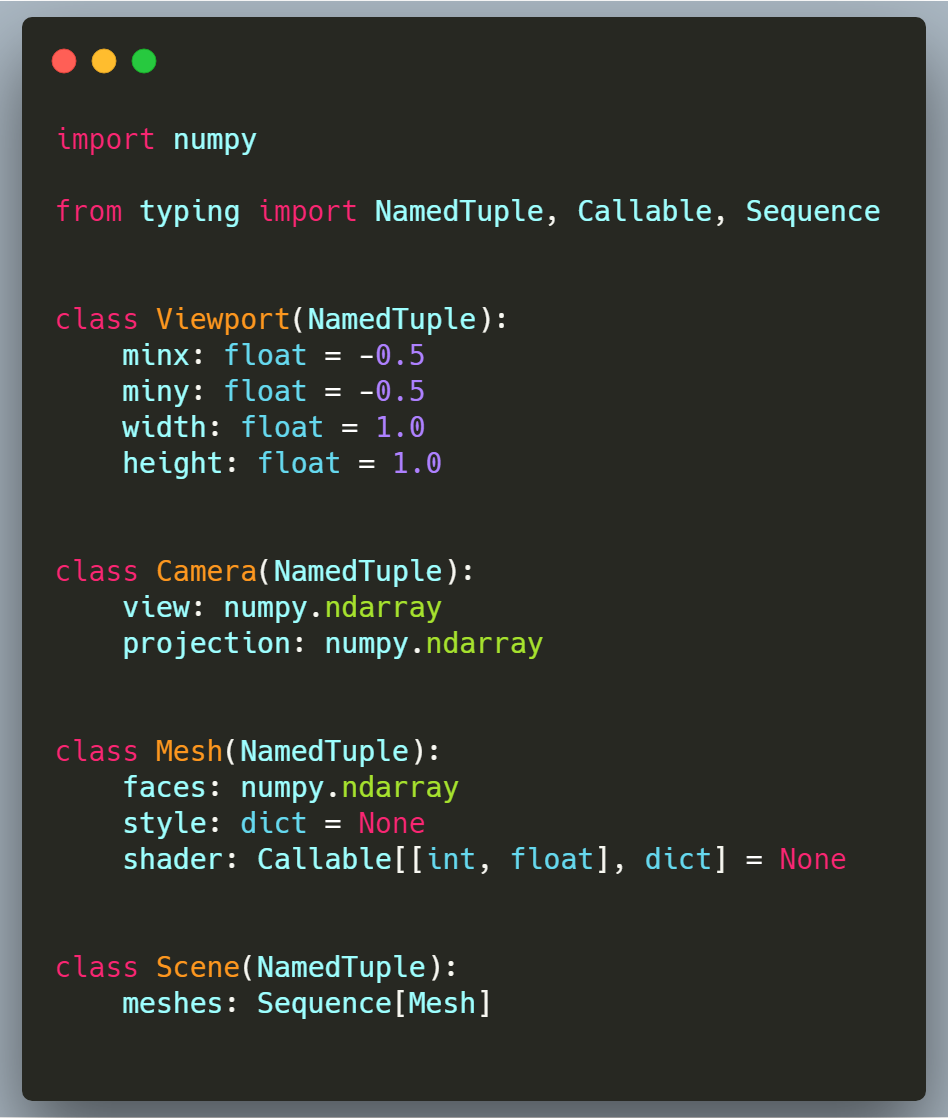Click the 'from' keyword
This screenshot has height=1118, width=948.
[x=89, y=211]
